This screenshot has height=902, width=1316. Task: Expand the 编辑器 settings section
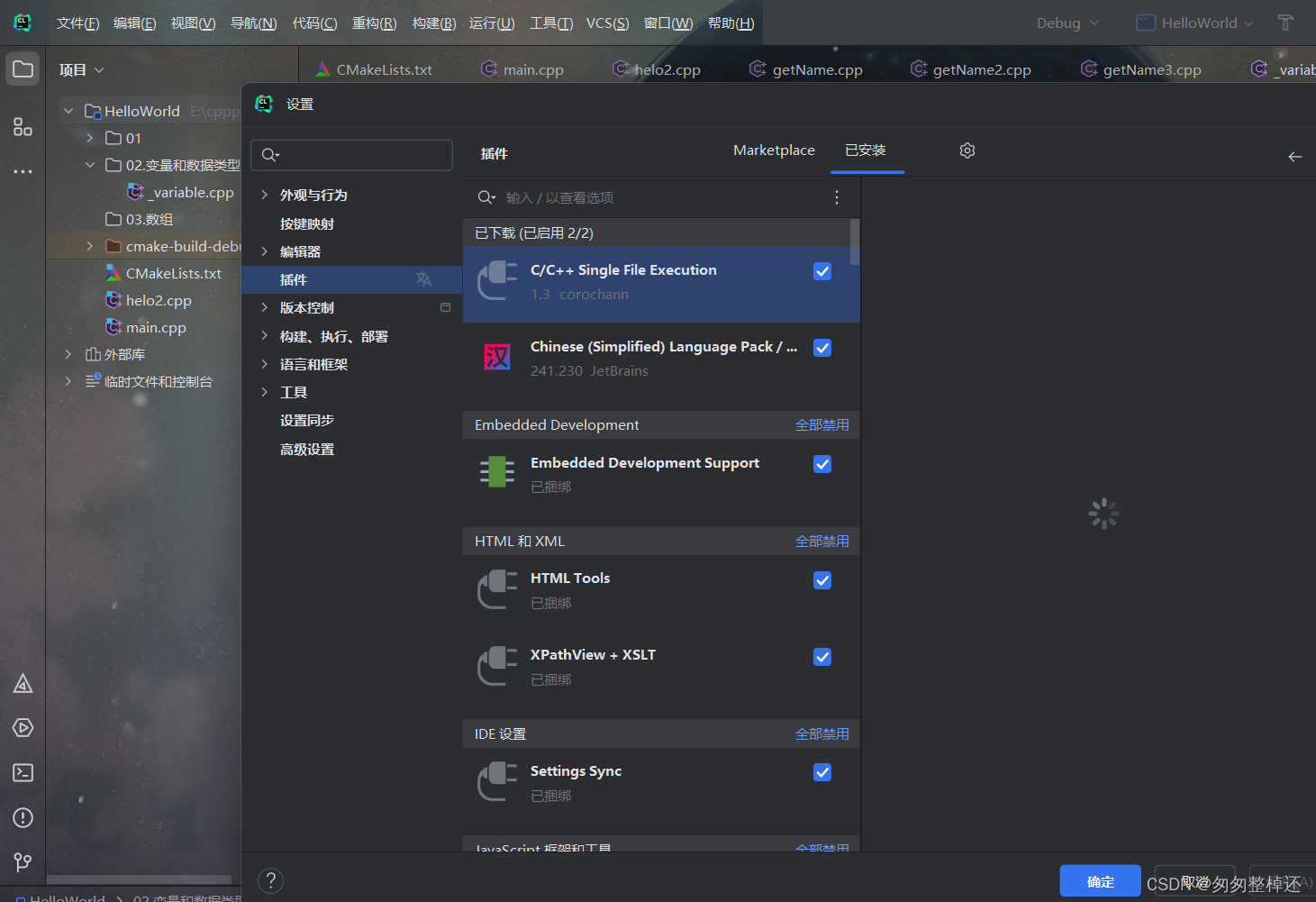click(x=264, y=251)
